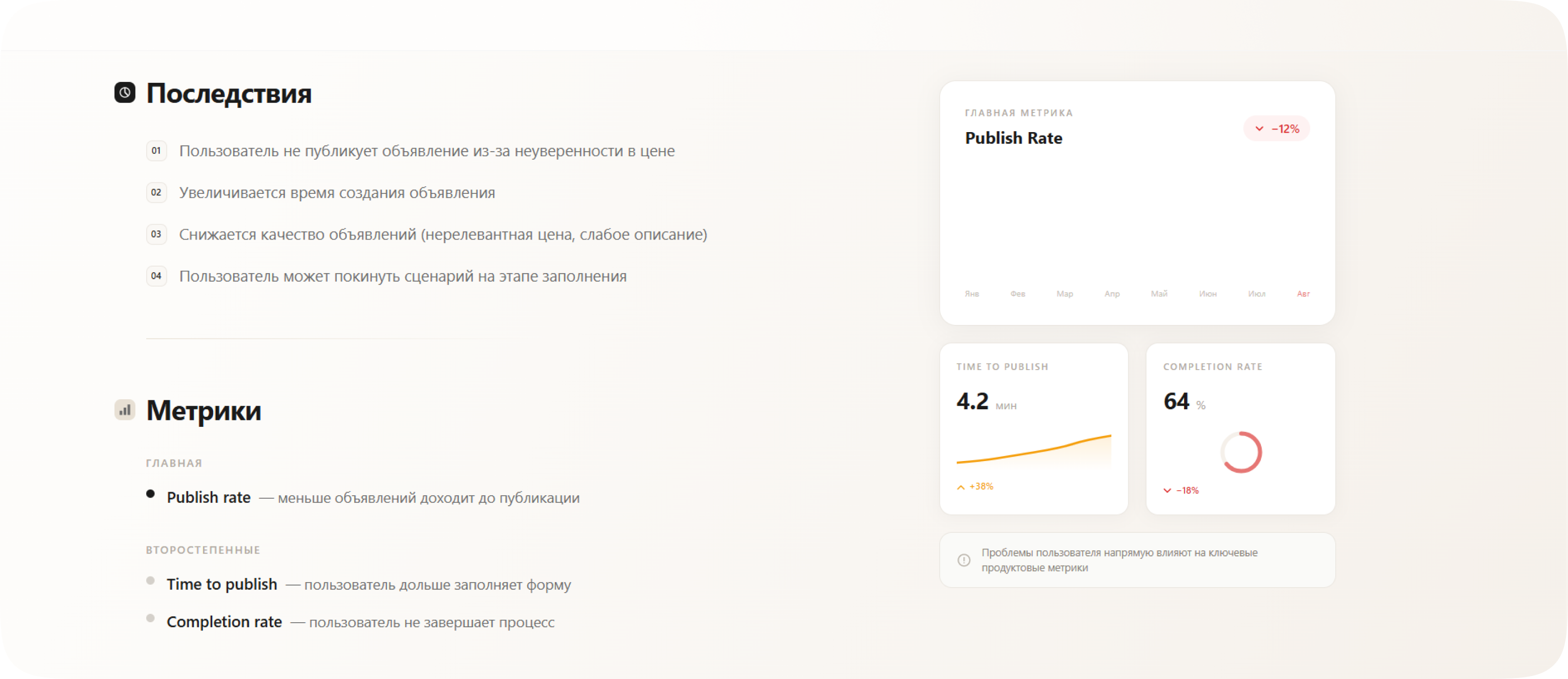This screenshot has height=679, width=1568.
Task: Select the gray bullet before Time to publish
Action: point(150,581)
